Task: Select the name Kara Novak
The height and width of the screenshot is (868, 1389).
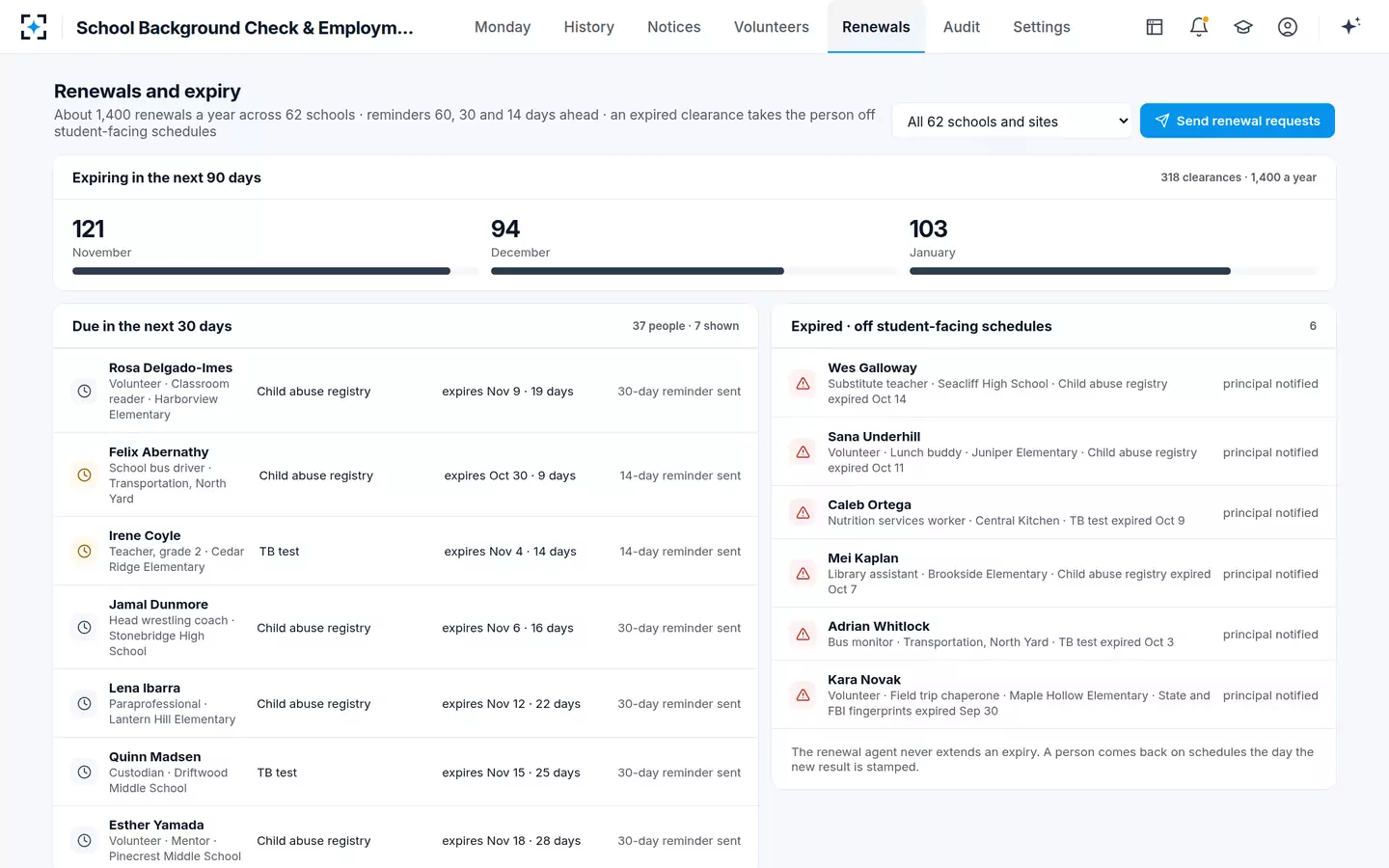Action: (864, 679)
